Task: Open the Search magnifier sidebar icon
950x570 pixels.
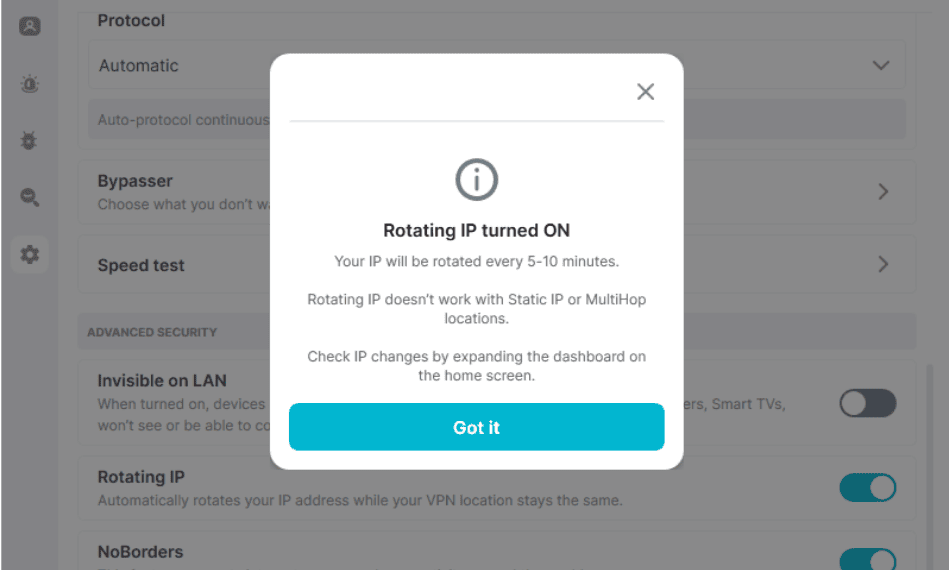Action: [30, 197]
